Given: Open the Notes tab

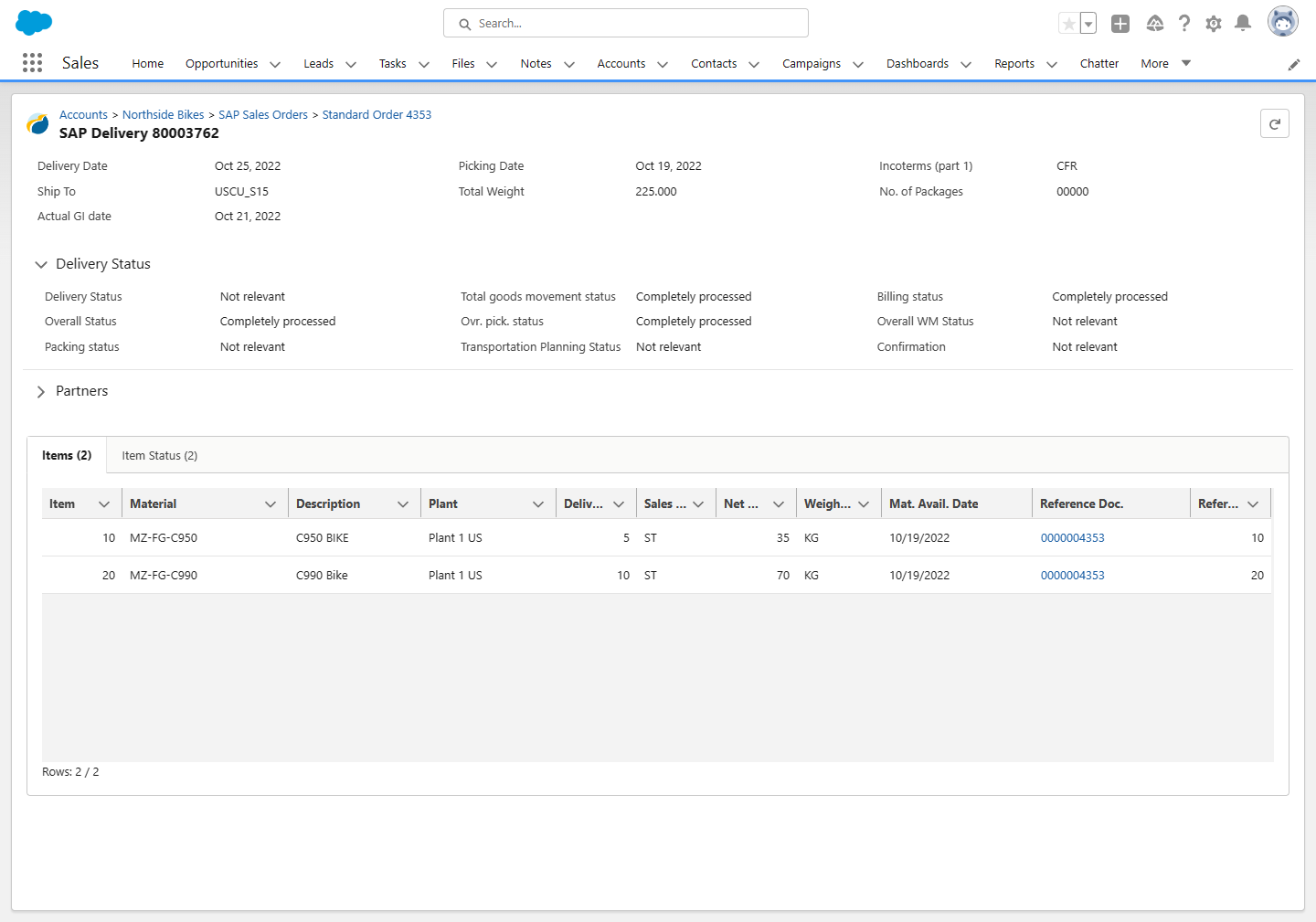Looking at the screenshot, I should click(x=536, y=63).
